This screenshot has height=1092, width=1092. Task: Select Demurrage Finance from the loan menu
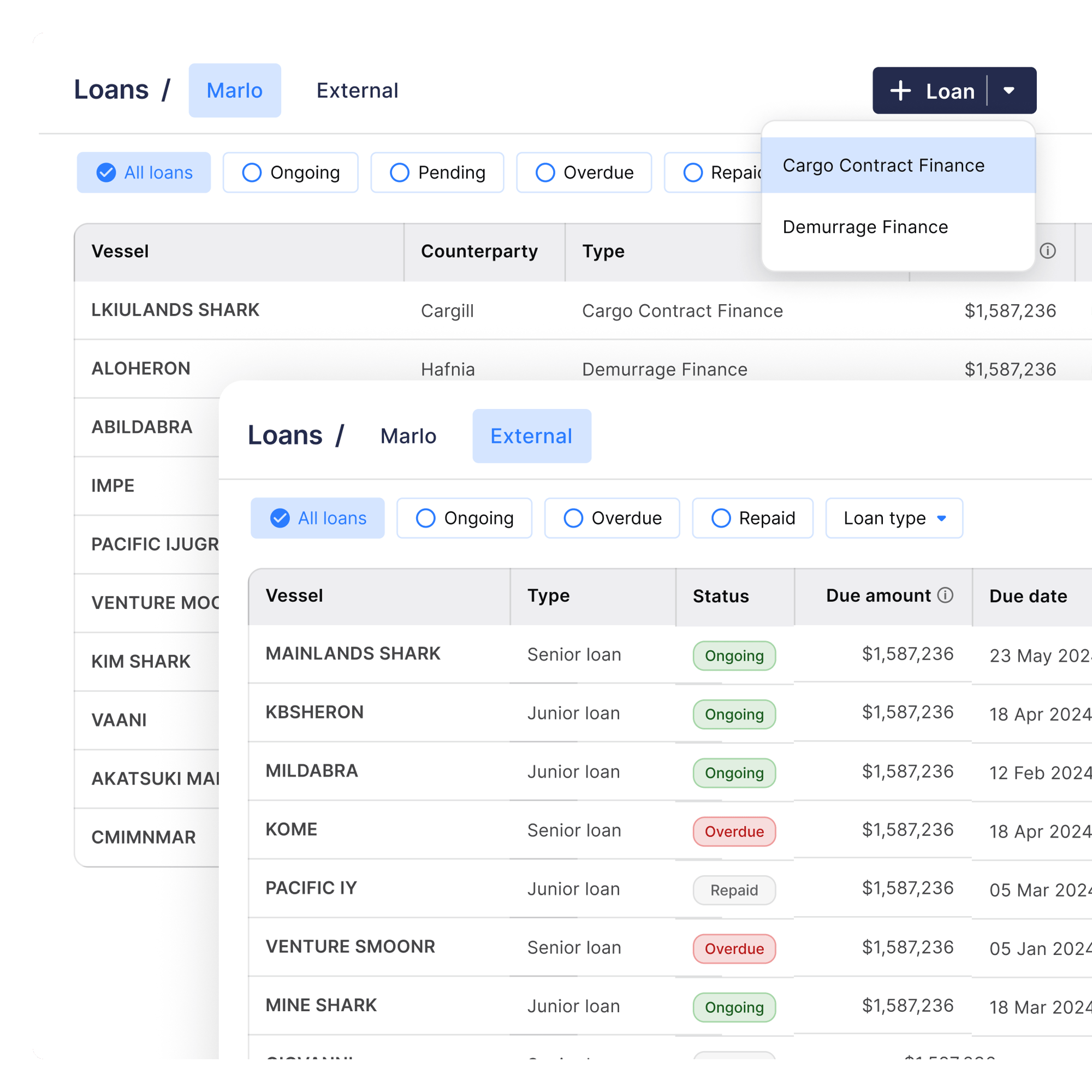tap(898, 227)
